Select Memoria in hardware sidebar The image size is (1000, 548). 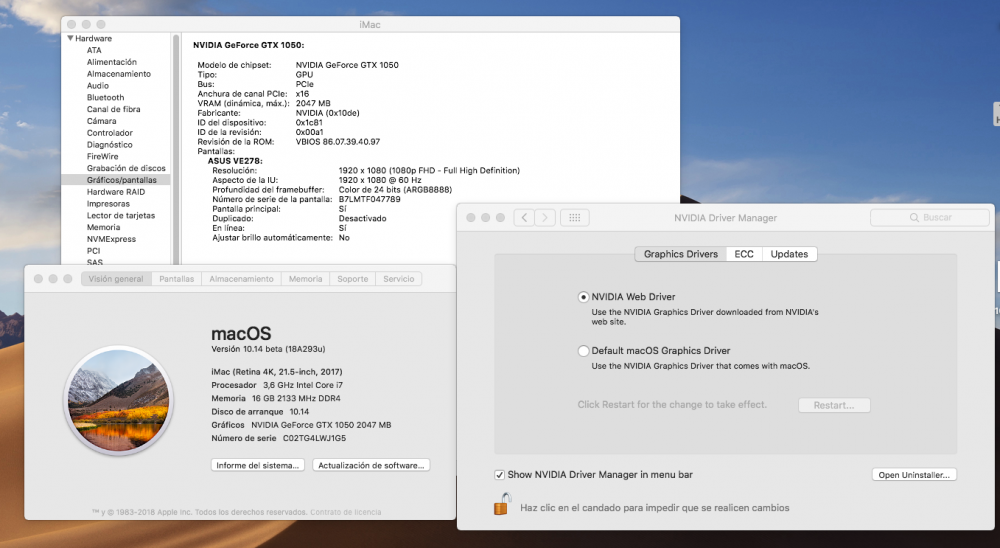click(103, 227)
